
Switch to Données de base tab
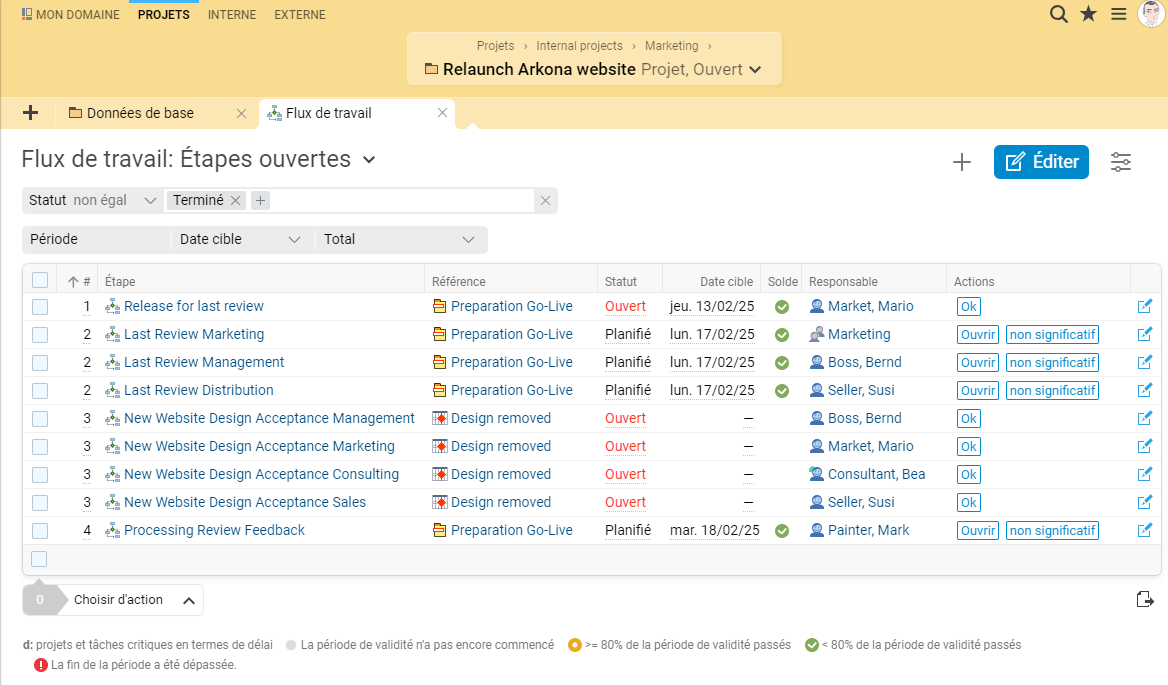[140, 113]
